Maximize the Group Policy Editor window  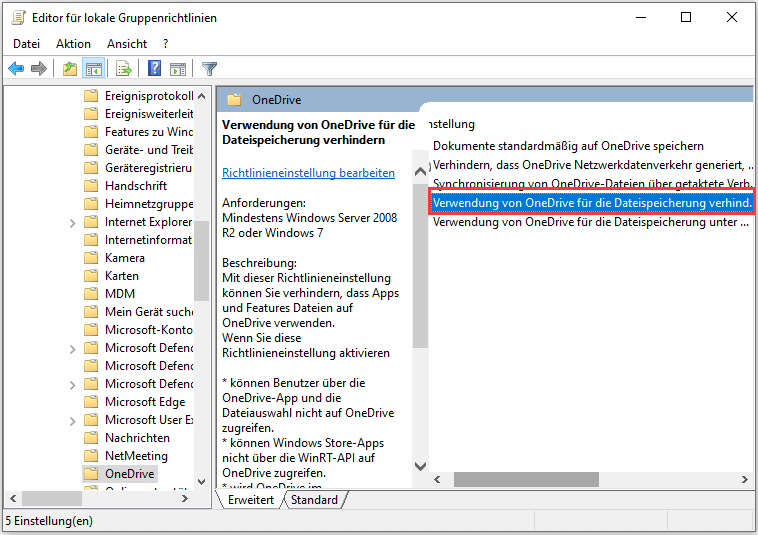pyautogui.click(x=685, y=17)
